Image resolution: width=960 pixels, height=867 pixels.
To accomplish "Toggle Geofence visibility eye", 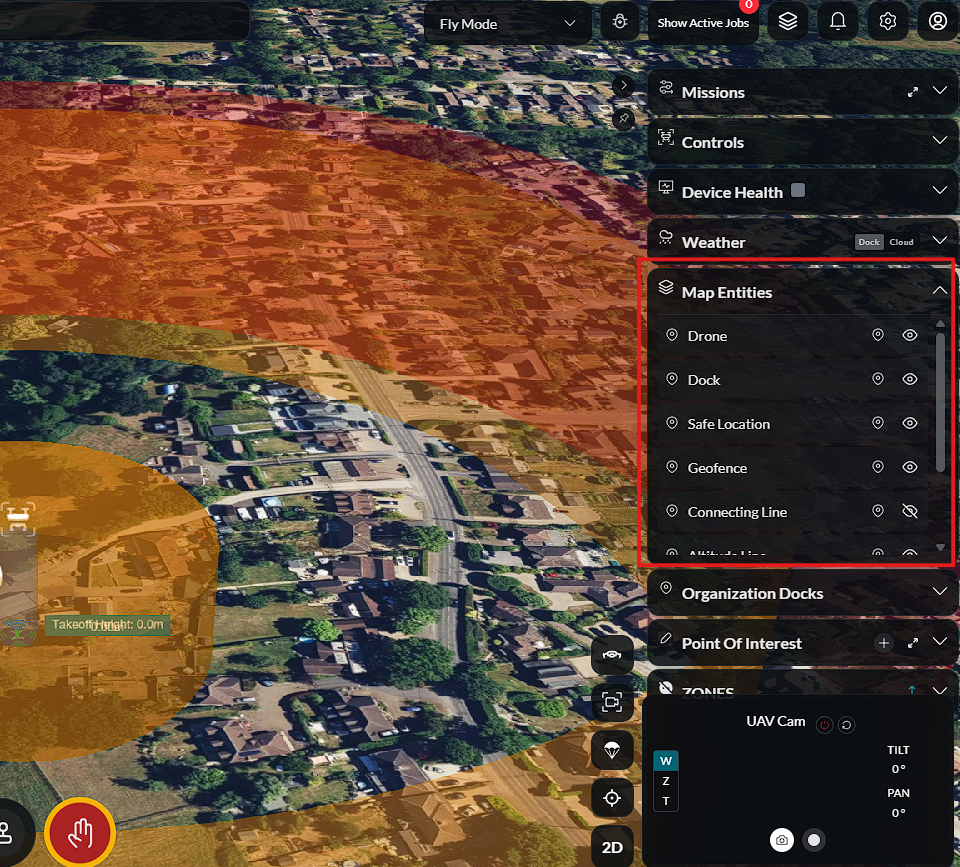I will (910, 467).
